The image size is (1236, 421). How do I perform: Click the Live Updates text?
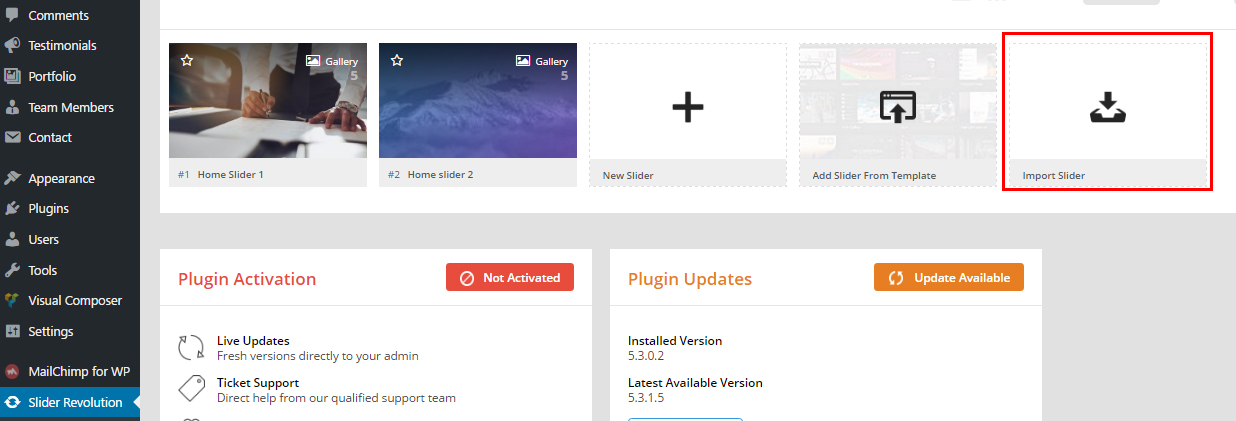click(253, 341)
